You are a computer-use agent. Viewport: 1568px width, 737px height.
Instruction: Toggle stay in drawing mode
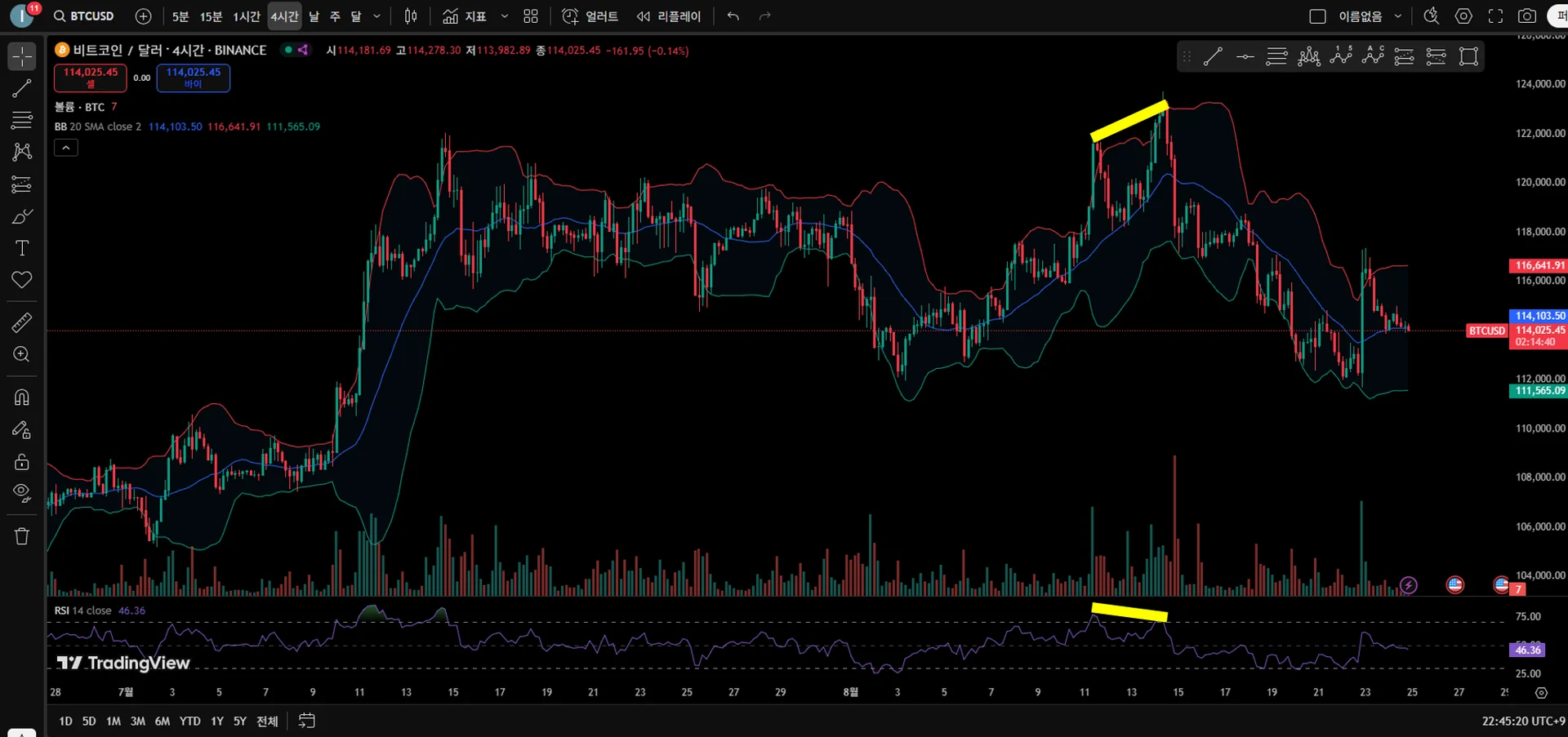pos(22,430)
